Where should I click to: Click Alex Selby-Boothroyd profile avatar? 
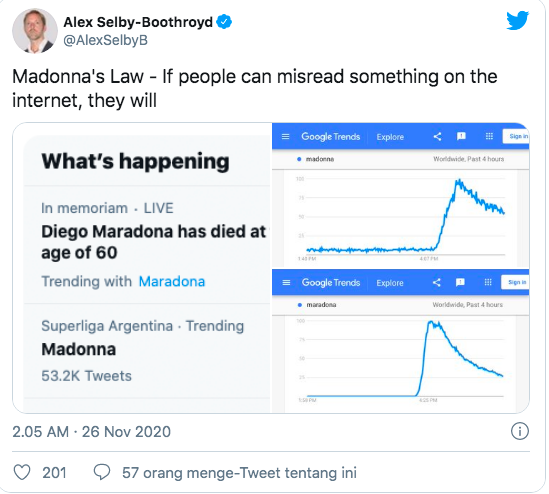click(35, 31)
